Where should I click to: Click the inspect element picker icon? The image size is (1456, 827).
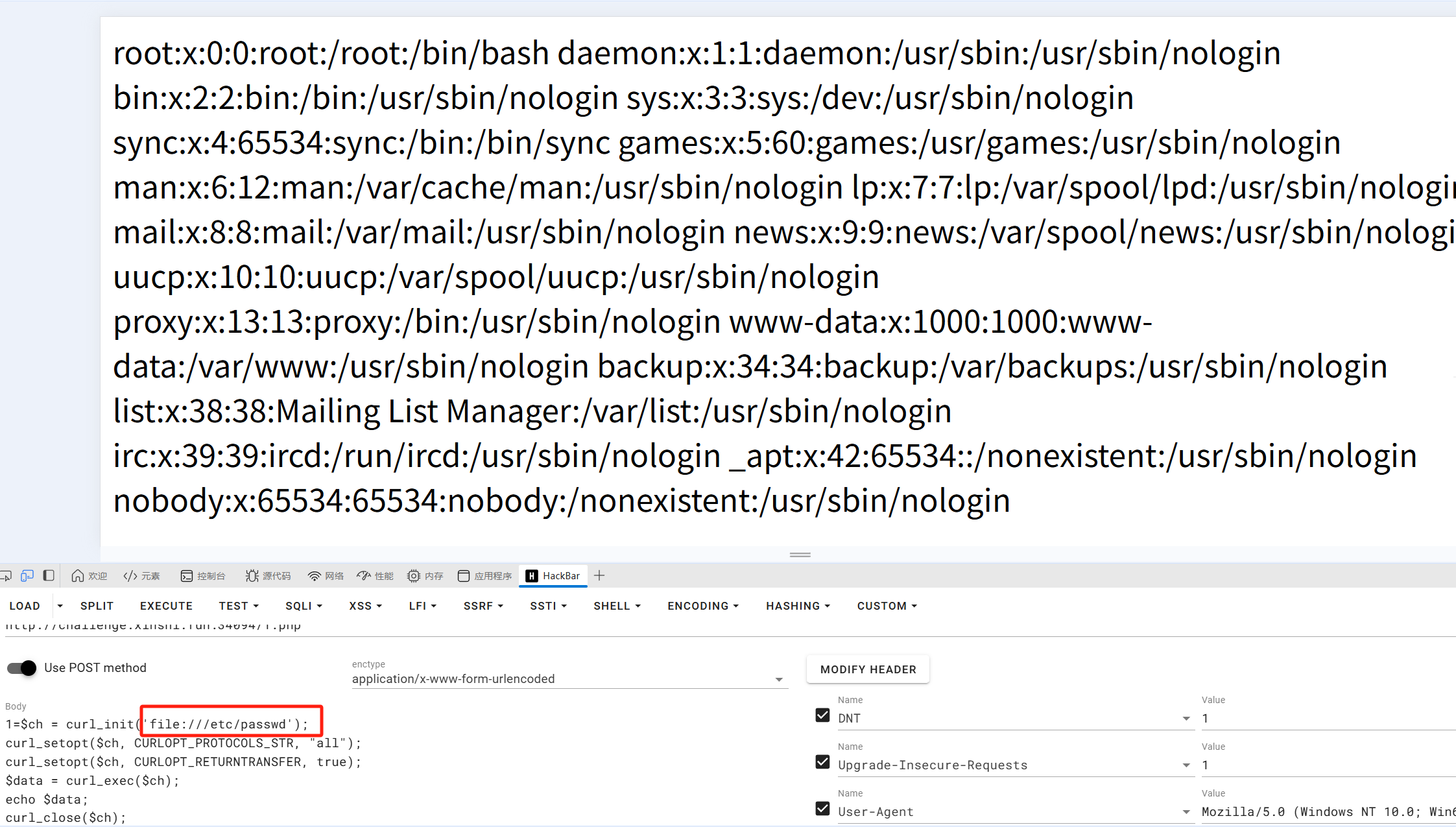(6, 575)
